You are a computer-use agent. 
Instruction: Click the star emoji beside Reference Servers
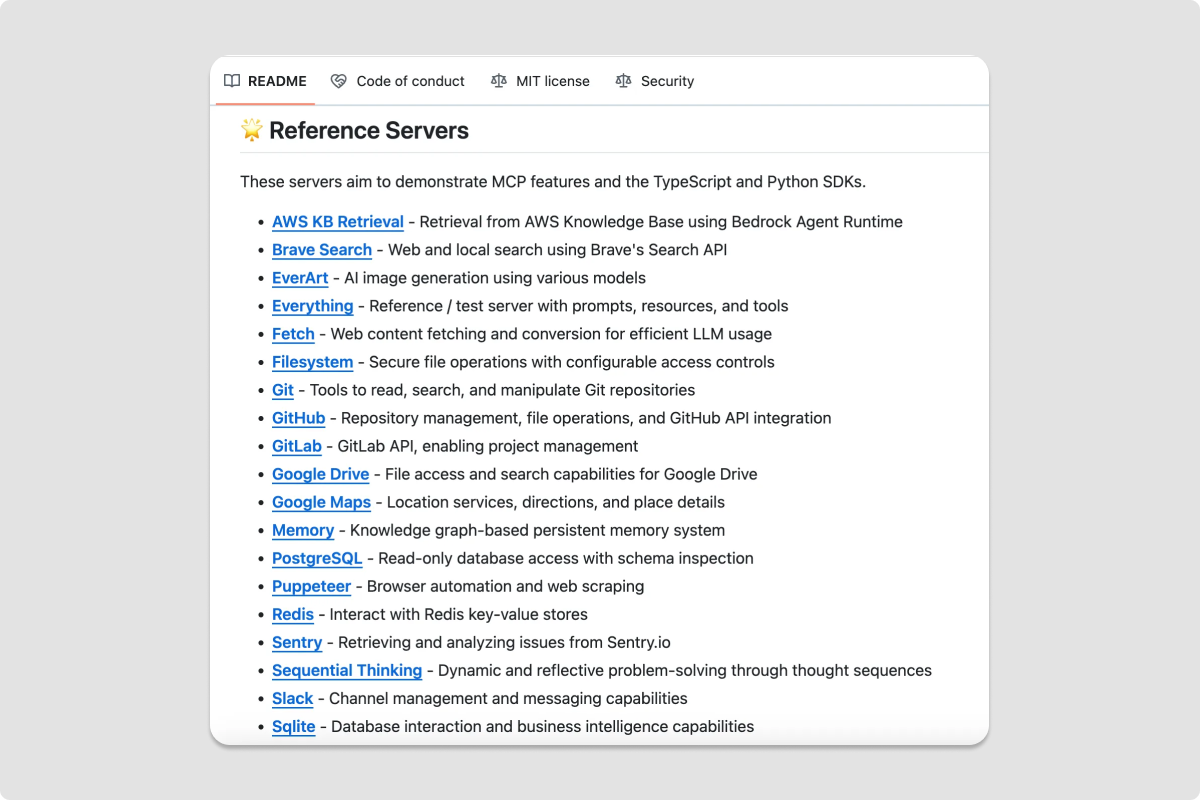(x=251, y=130)
